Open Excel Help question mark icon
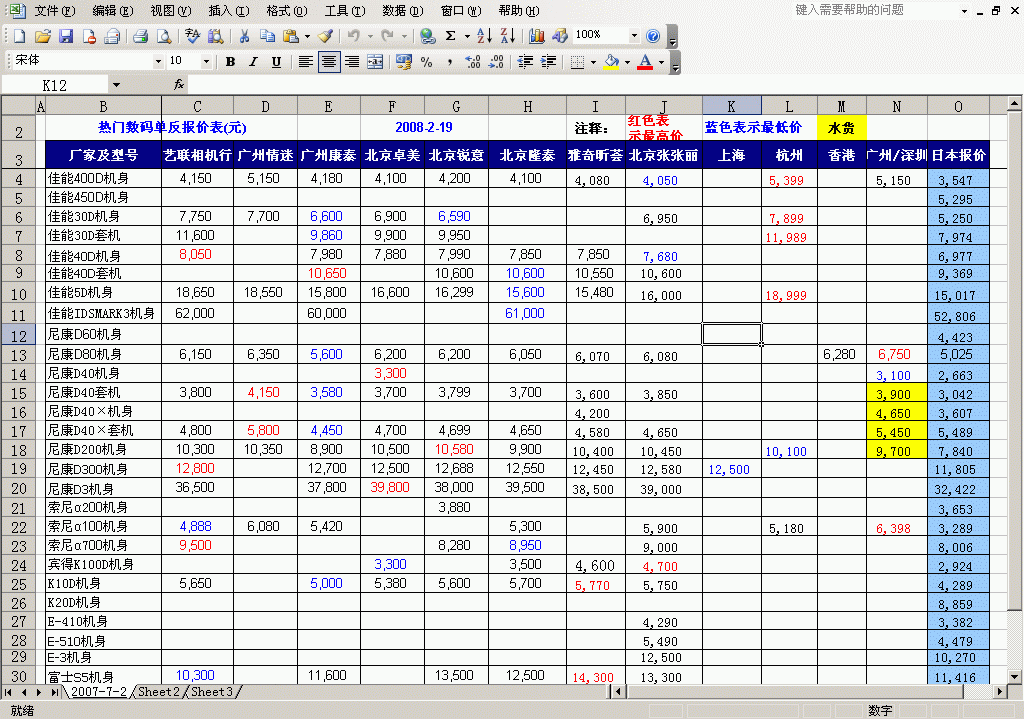The width and height of the screenshot is (1024, 719). pyautogui.click(x=652, y=36)
